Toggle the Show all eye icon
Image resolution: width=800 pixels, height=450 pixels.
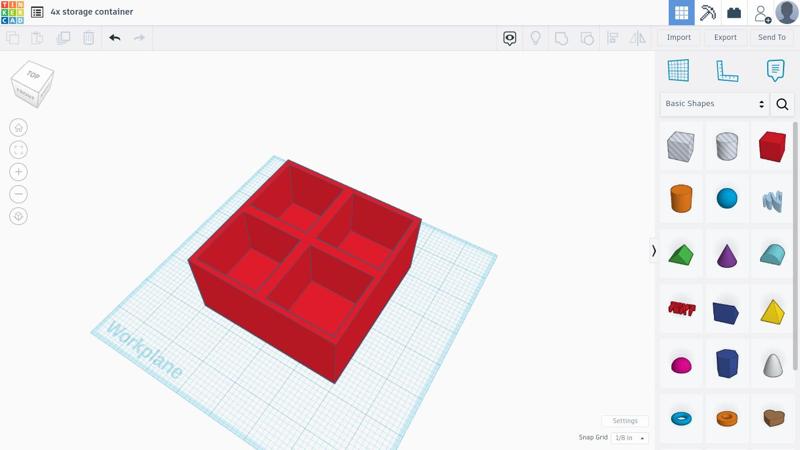[510, 38]
